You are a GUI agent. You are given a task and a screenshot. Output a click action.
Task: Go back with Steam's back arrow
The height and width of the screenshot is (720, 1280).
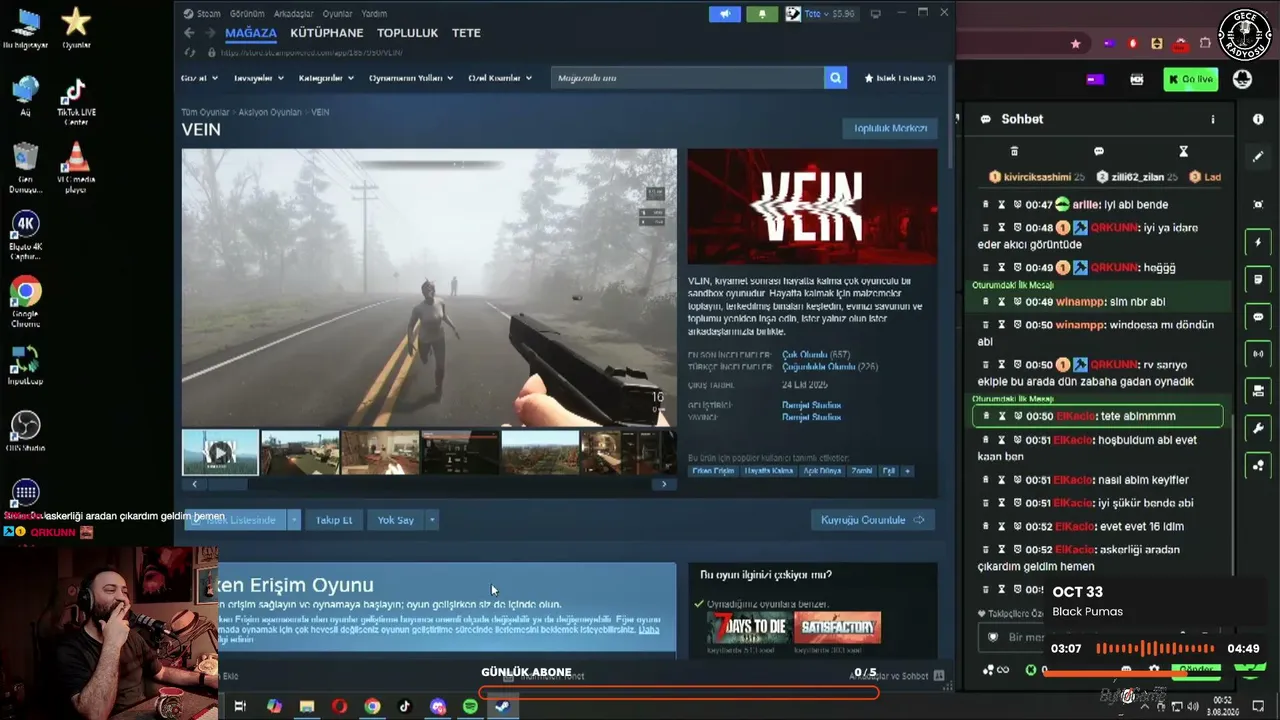pyautogui.click(x=189, y=33)
